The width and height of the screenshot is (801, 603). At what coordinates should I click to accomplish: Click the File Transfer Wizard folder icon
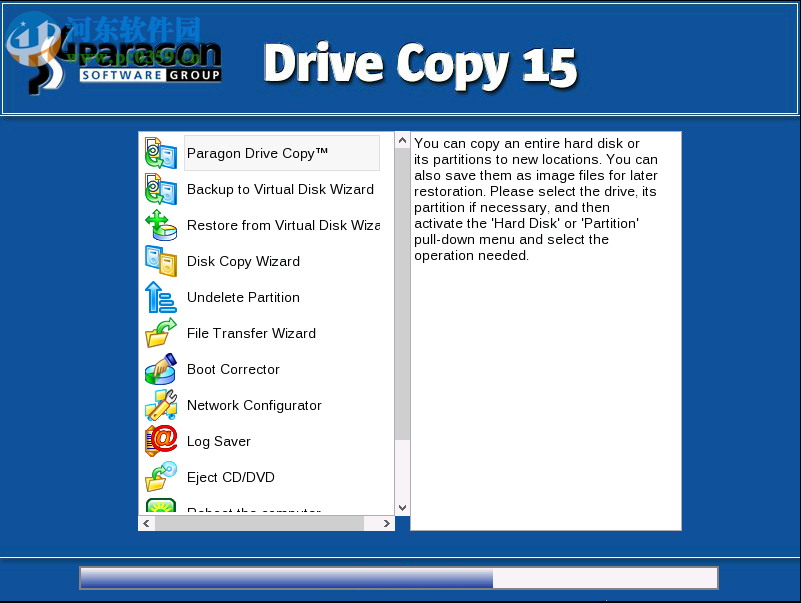161,333
